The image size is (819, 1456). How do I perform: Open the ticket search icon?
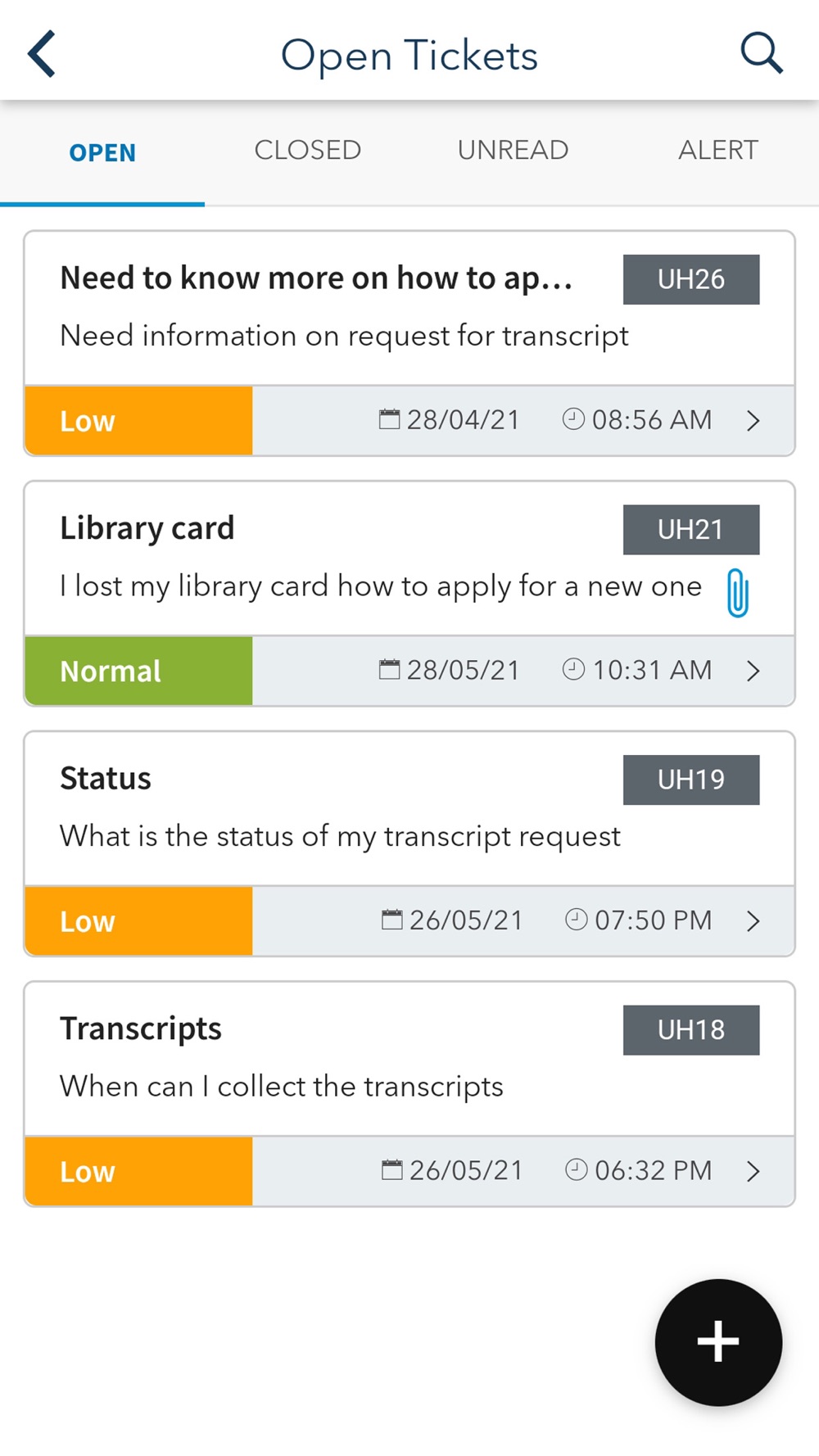[x=761, y=54]
